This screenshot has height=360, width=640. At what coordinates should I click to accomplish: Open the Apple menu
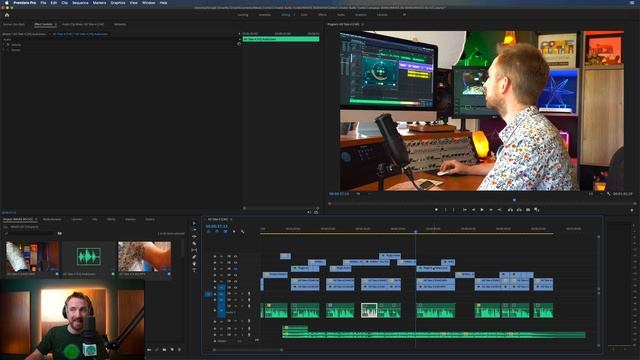pyautogui.click(x=7, y=3)
